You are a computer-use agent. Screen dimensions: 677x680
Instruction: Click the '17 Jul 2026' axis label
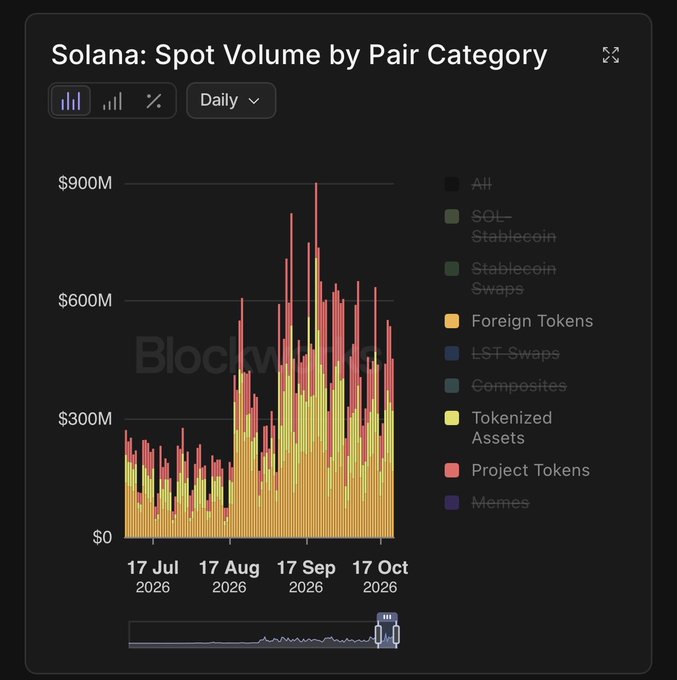pyautogui.click(x=153, y=577)
